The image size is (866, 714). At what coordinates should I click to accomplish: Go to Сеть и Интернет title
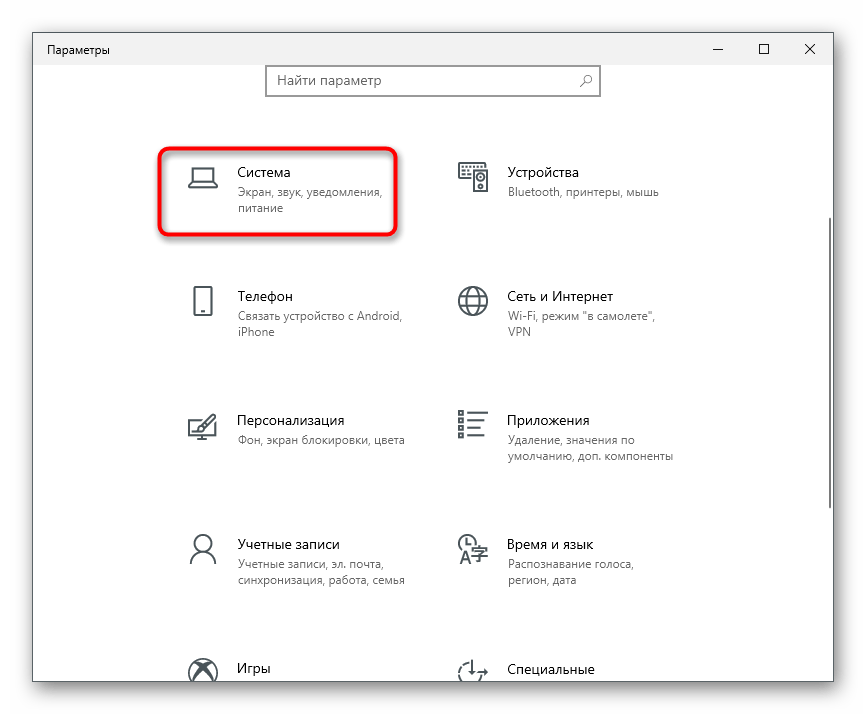point(560,297)
